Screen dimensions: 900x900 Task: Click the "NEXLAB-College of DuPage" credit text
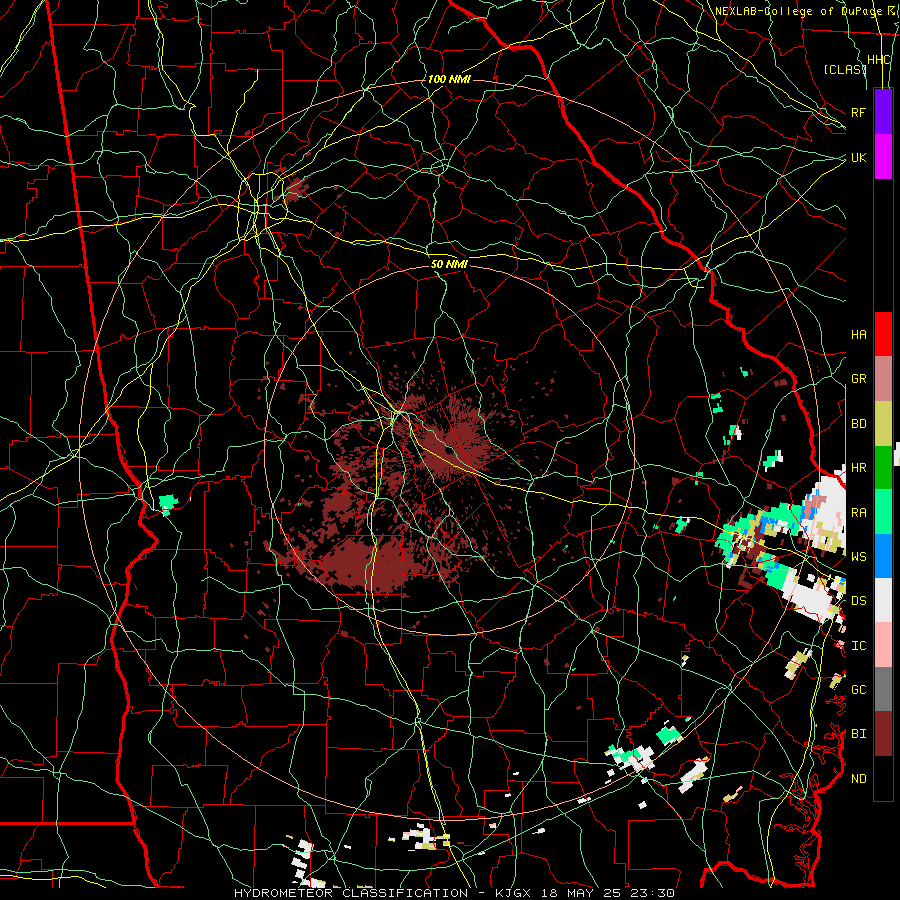(798, 11)
